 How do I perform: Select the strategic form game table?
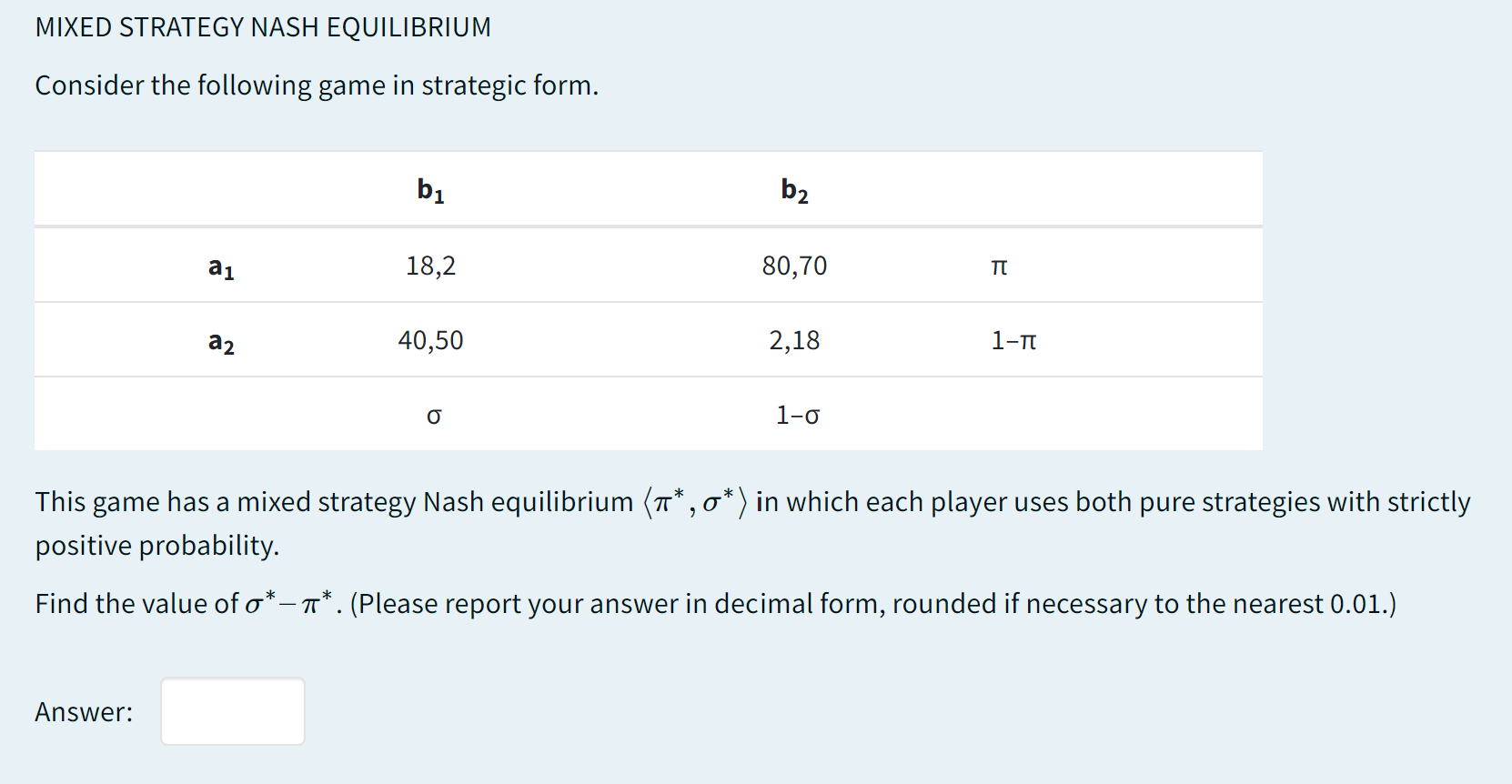(x=648, y=301)
